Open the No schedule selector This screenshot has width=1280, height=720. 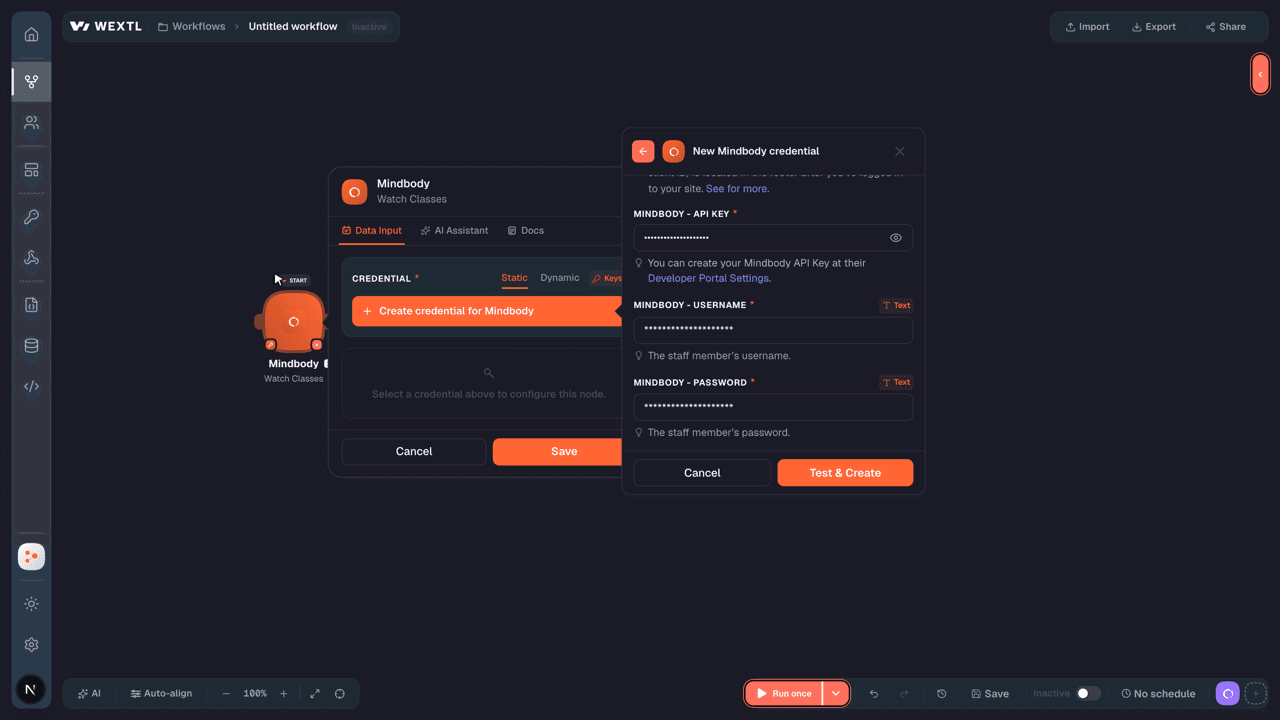pyautogui.click(x=1158, y=693)
